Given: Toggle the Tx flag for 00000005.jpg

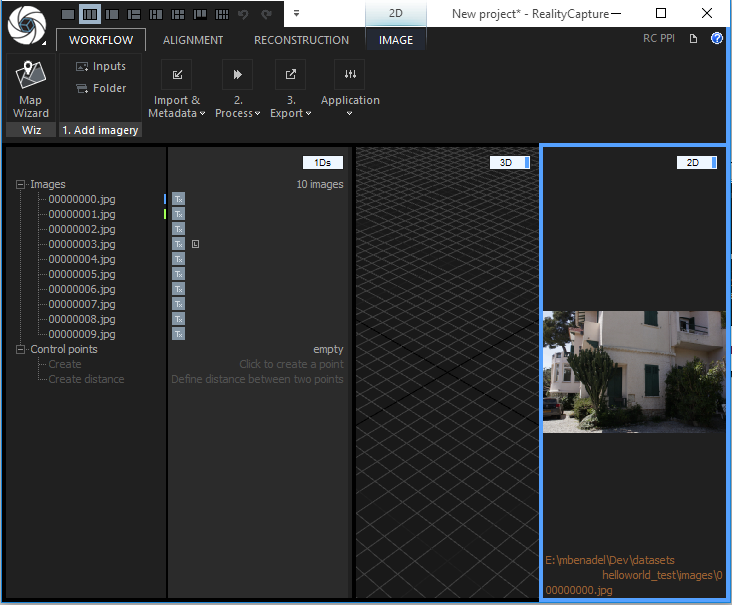Looking at the screenshot, I should 178,274.
